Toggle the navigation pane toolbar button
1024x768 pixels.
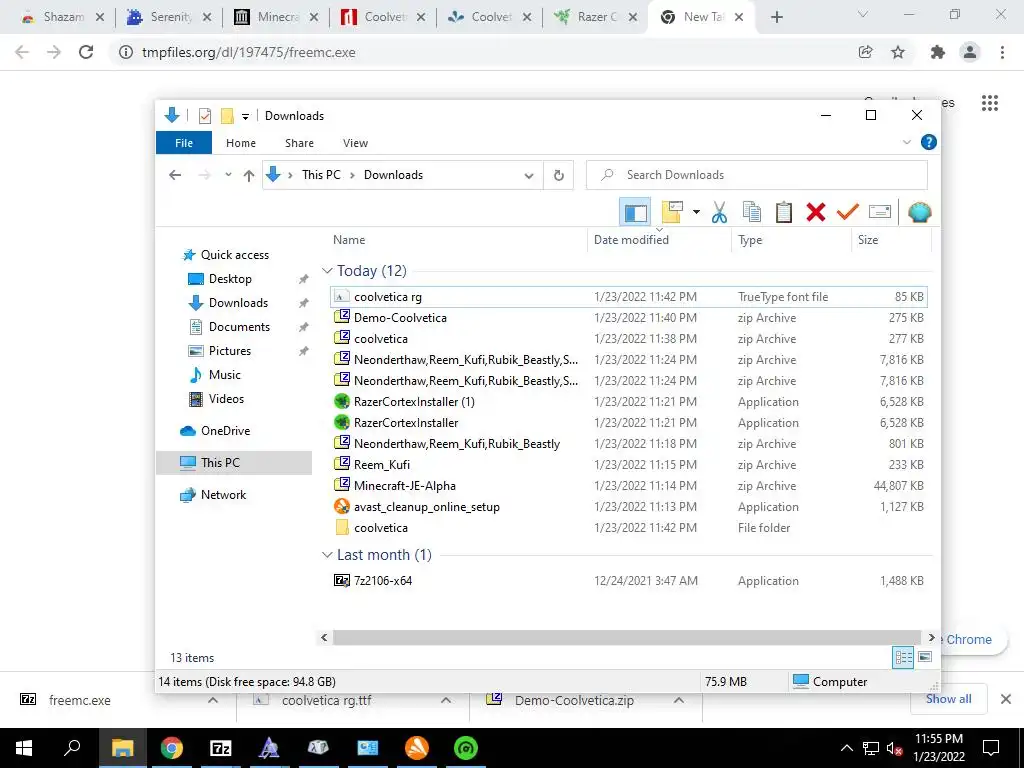(635, 212)
